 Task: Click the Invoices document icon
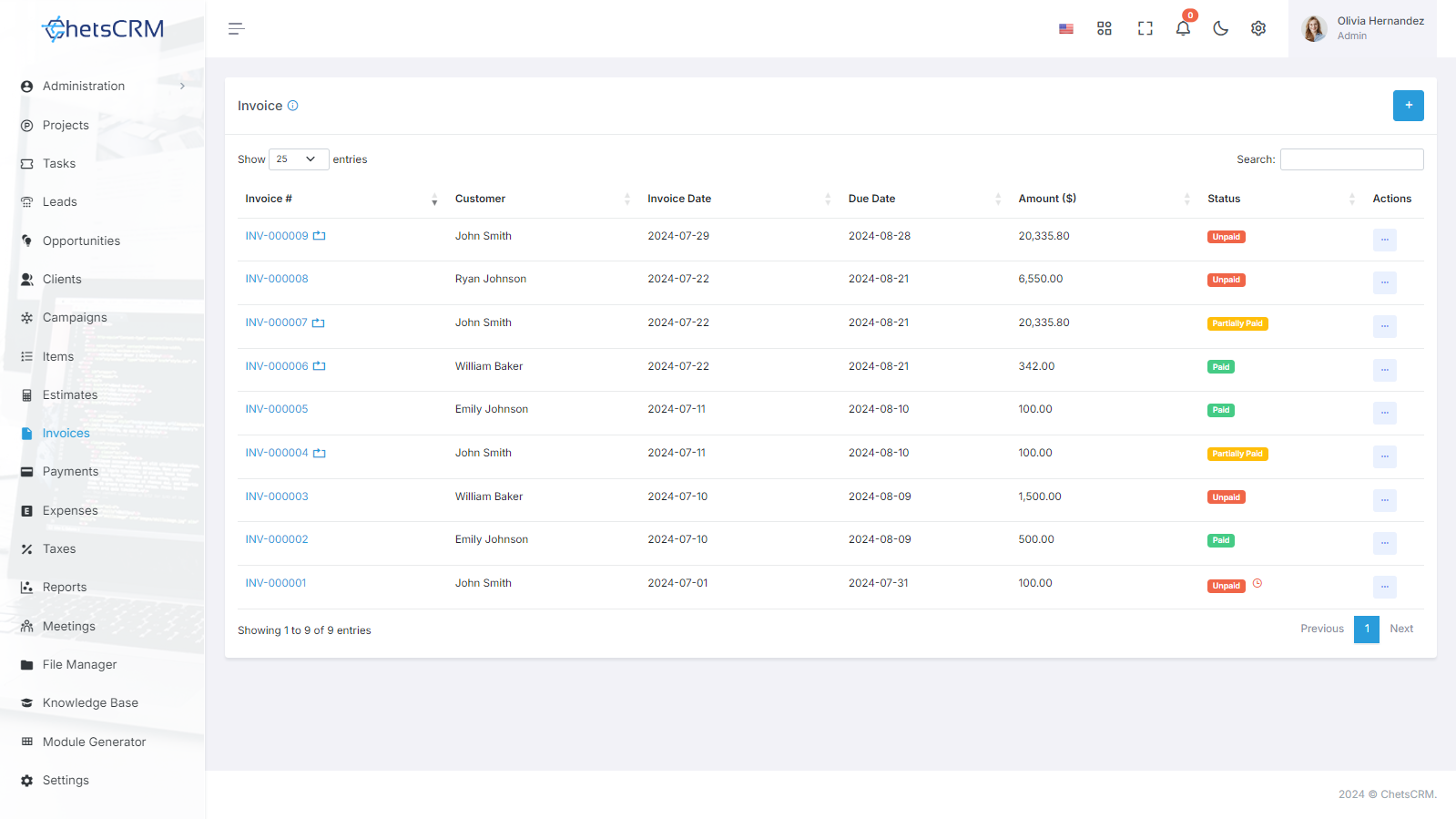tap(27, 434)
